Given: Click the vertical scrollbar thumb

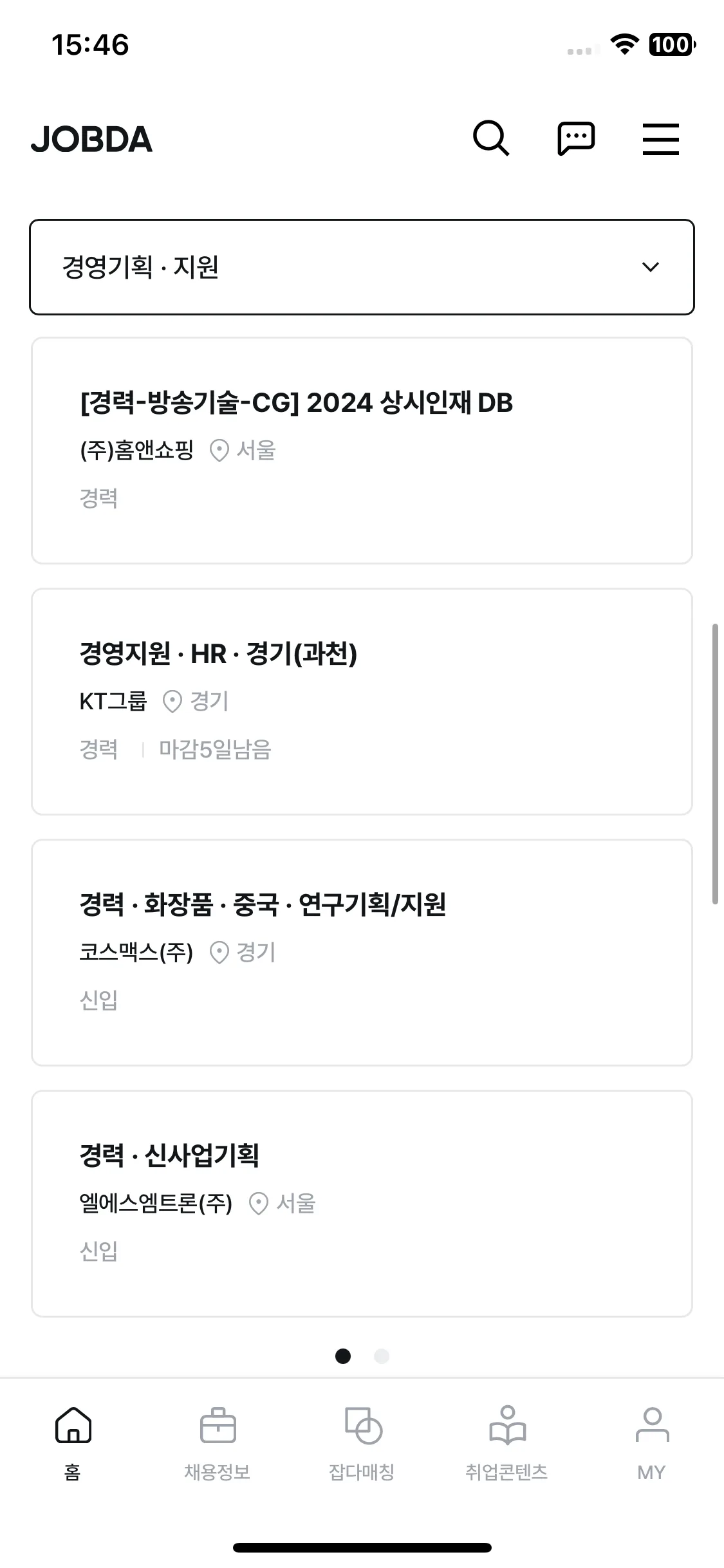Looking at the screenshot, I should point(715,764).
